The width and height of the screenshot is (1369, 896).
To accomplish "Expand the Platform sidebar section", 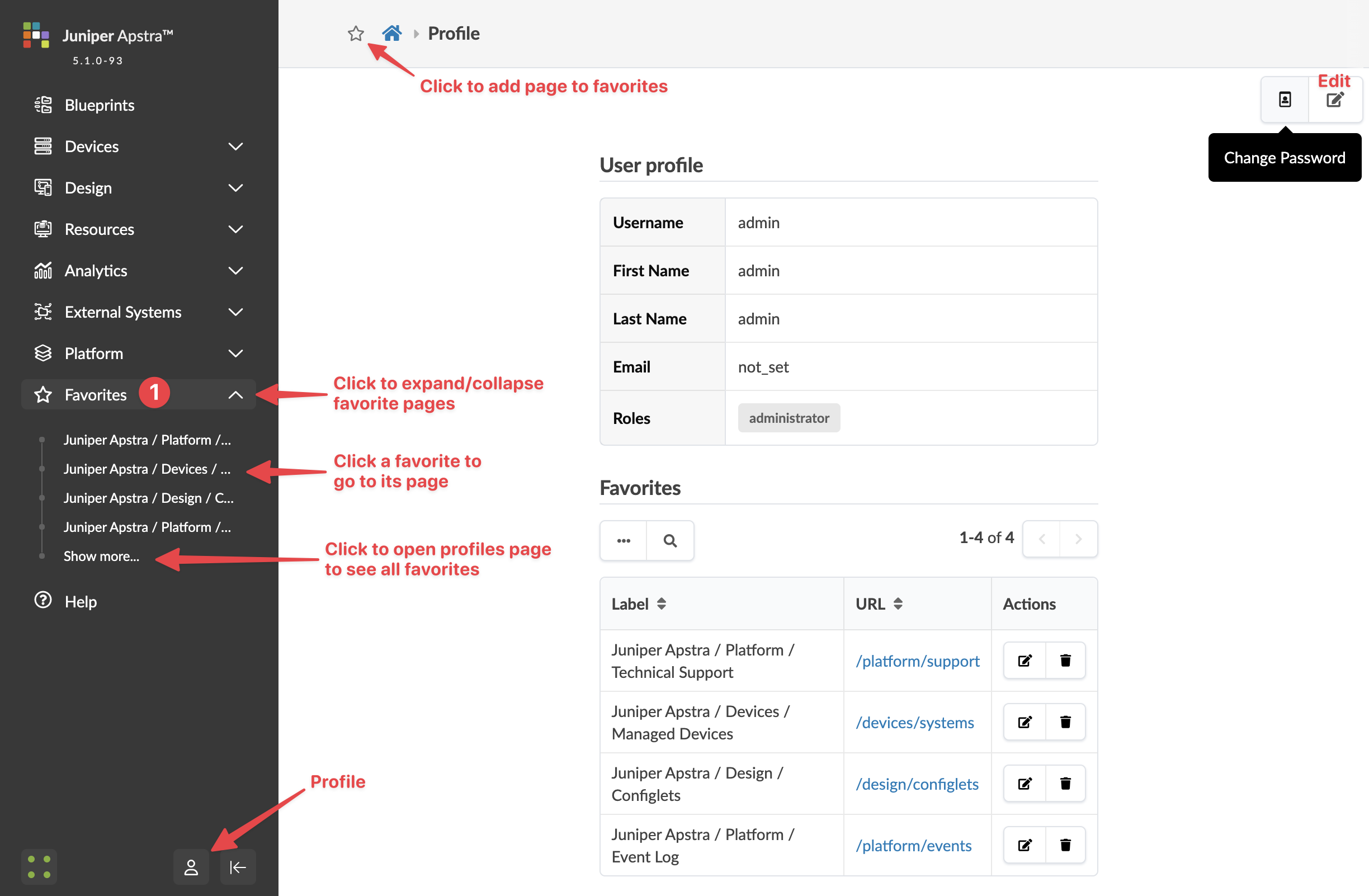I will [x=235, y=353].
